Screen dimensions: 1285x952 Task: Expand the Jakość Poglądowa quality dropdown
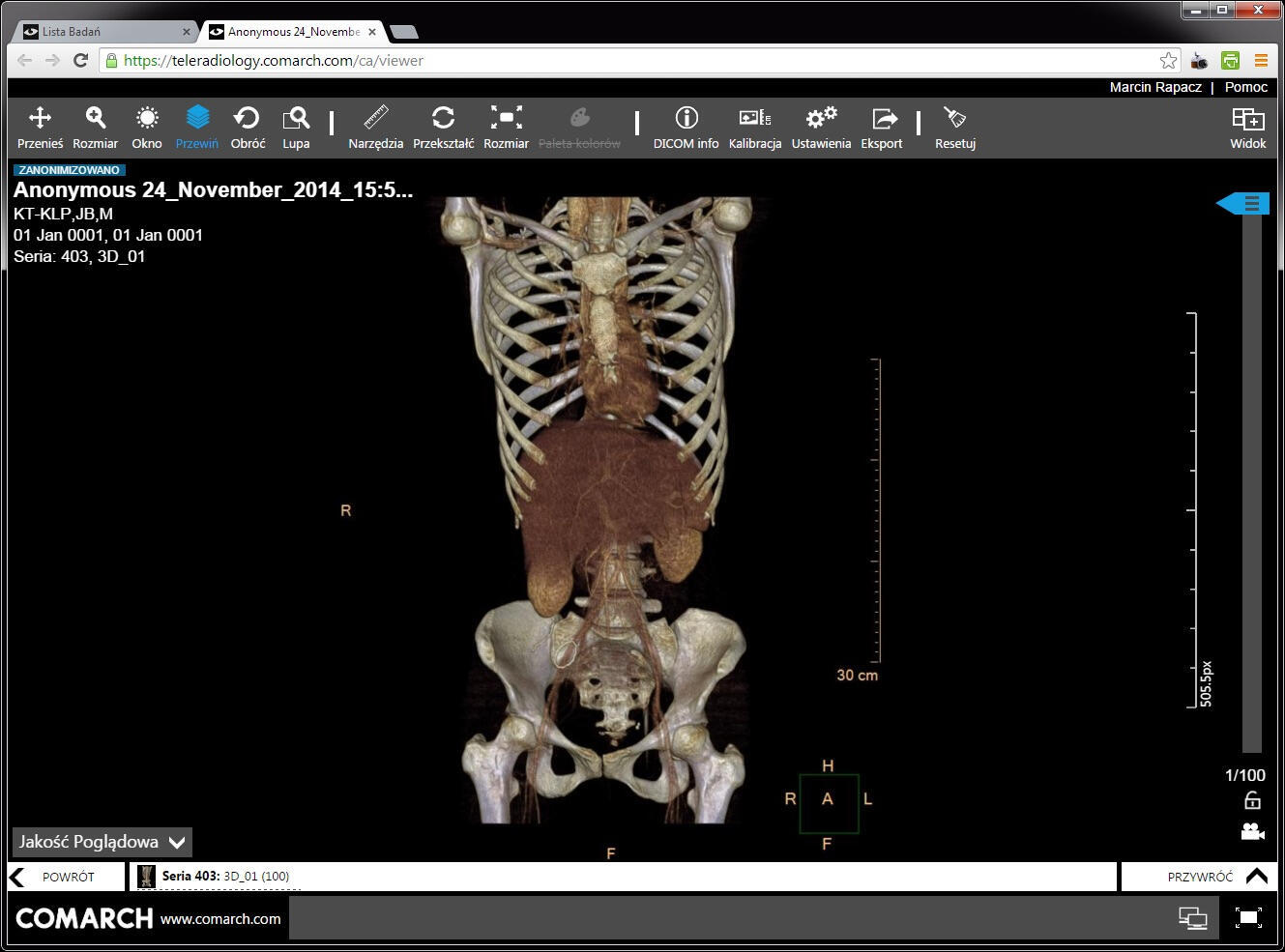[x=102, y=842]
